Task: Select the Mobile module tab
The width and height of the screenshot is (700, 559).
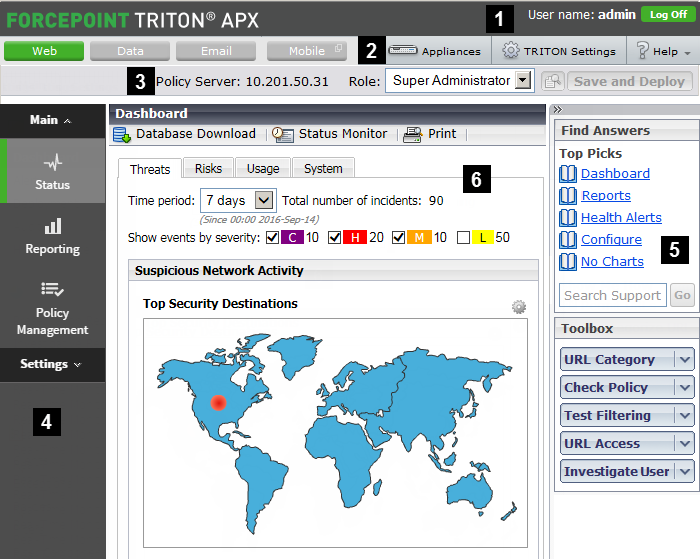Action: 307,51
